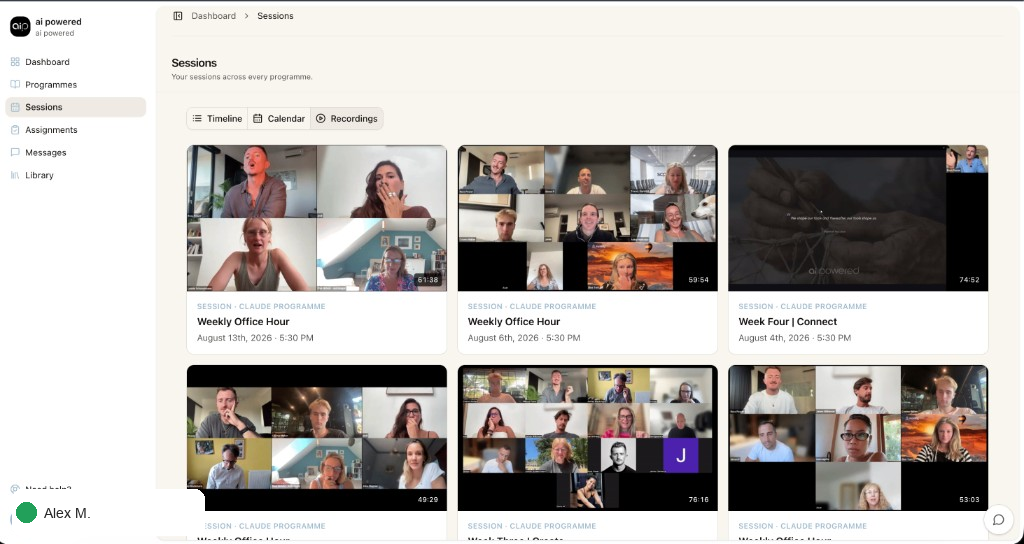Click the Dashboard sidebar icon
The image size is (1024, 544).
(15, 62)
